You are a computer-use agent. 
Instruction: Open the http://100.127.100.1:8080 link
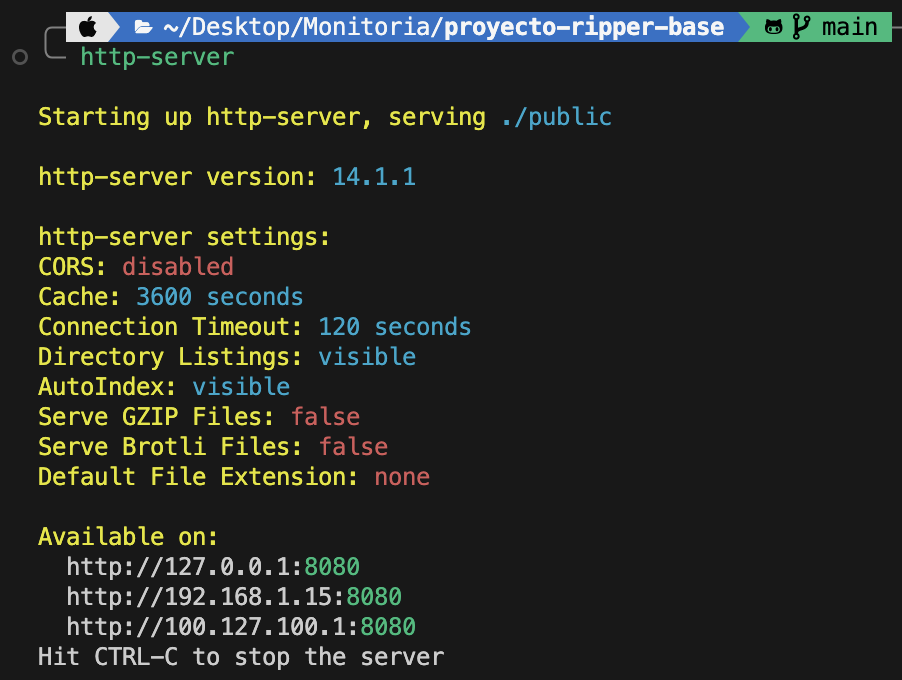point(241,627)
